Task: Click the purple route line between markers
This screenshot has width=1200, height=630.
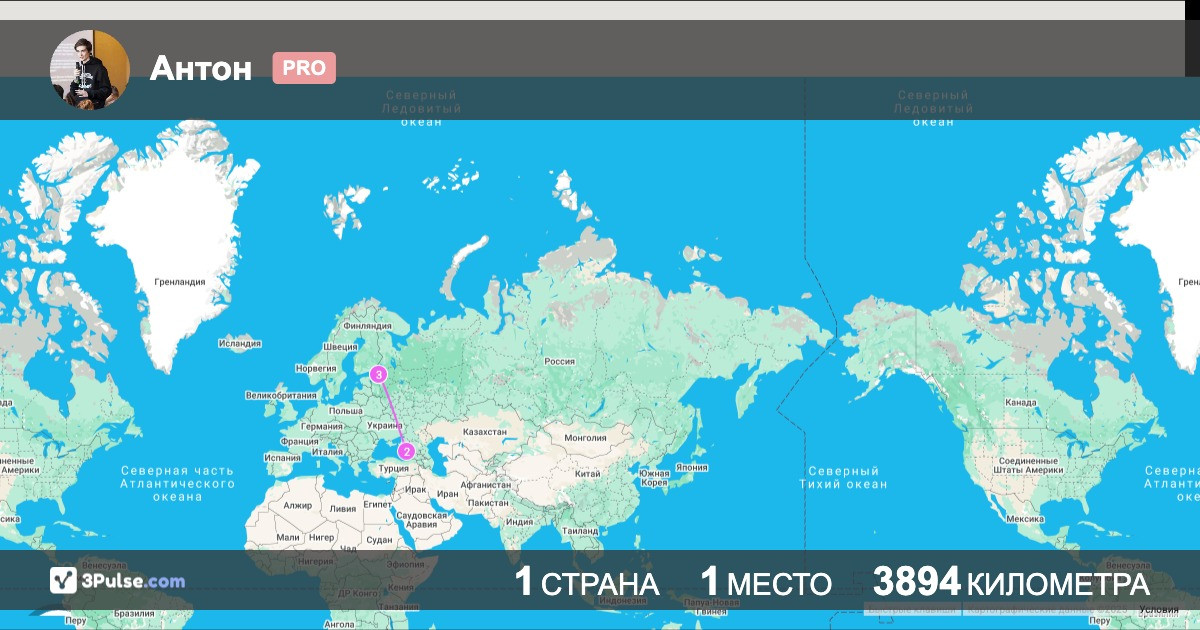Action: click(392, 413)
